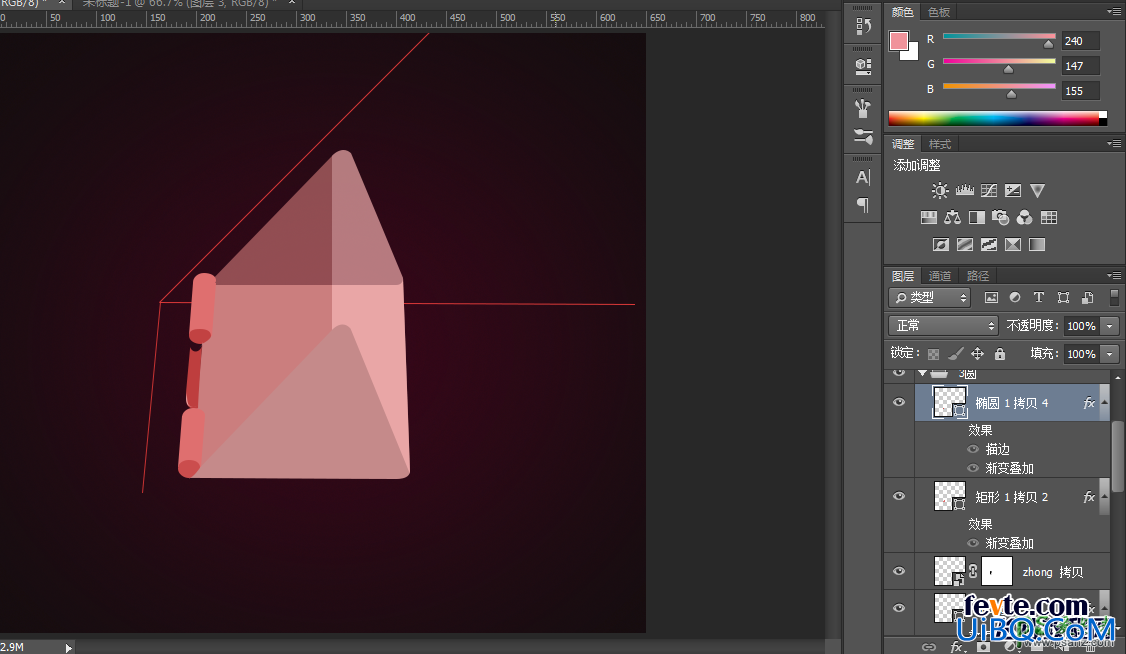The image size is (1126, 654).
Task: Toggle the layer filtering on/off switch
Action: pos(1115,297)
